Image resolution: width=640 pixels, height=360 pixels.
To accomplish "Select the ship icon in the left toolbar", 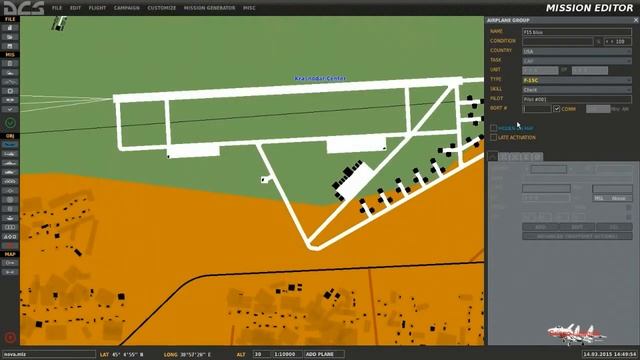I will pyautogui.click(x=10, y=163).
